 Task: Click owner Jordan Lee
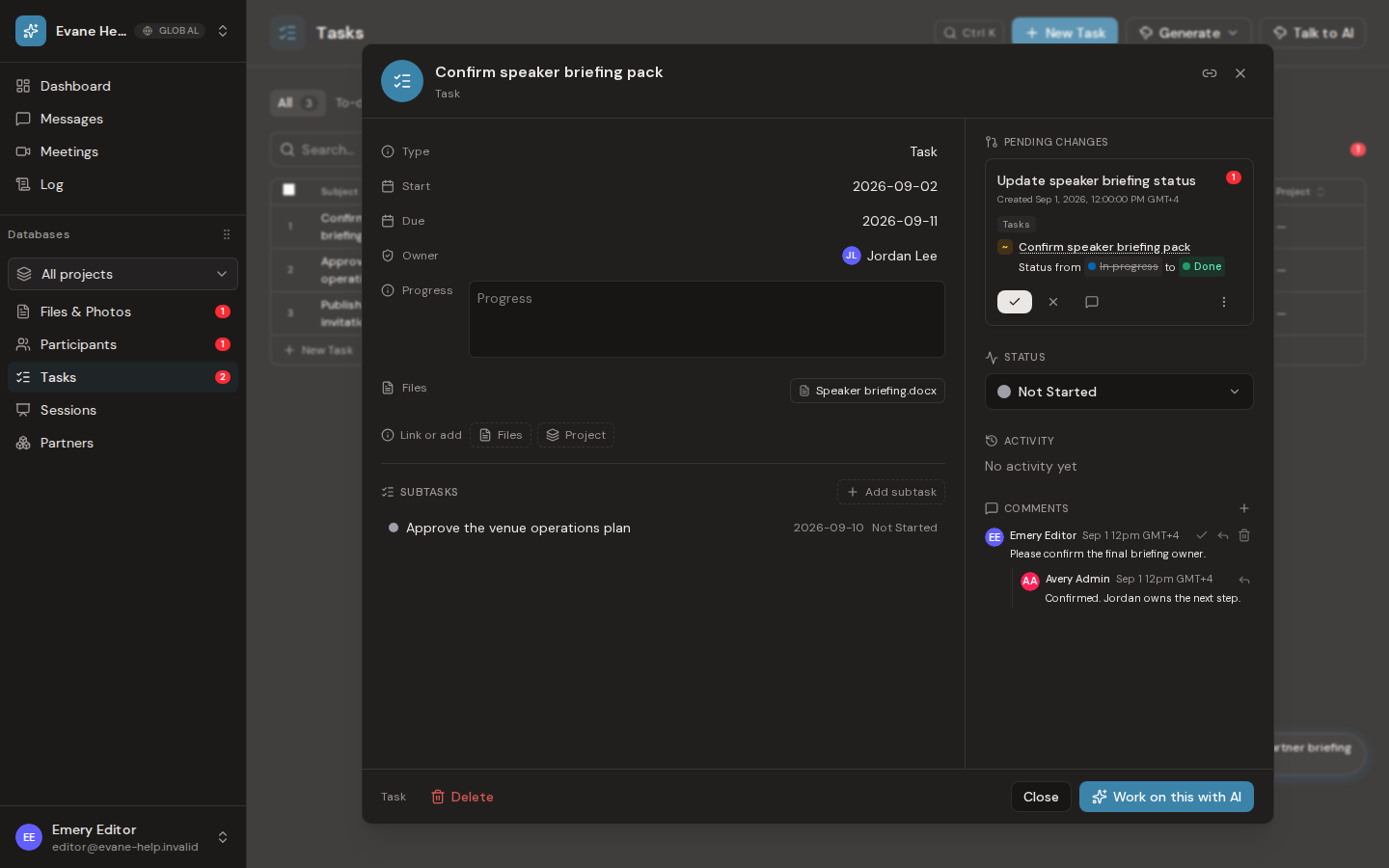point(889,256)
